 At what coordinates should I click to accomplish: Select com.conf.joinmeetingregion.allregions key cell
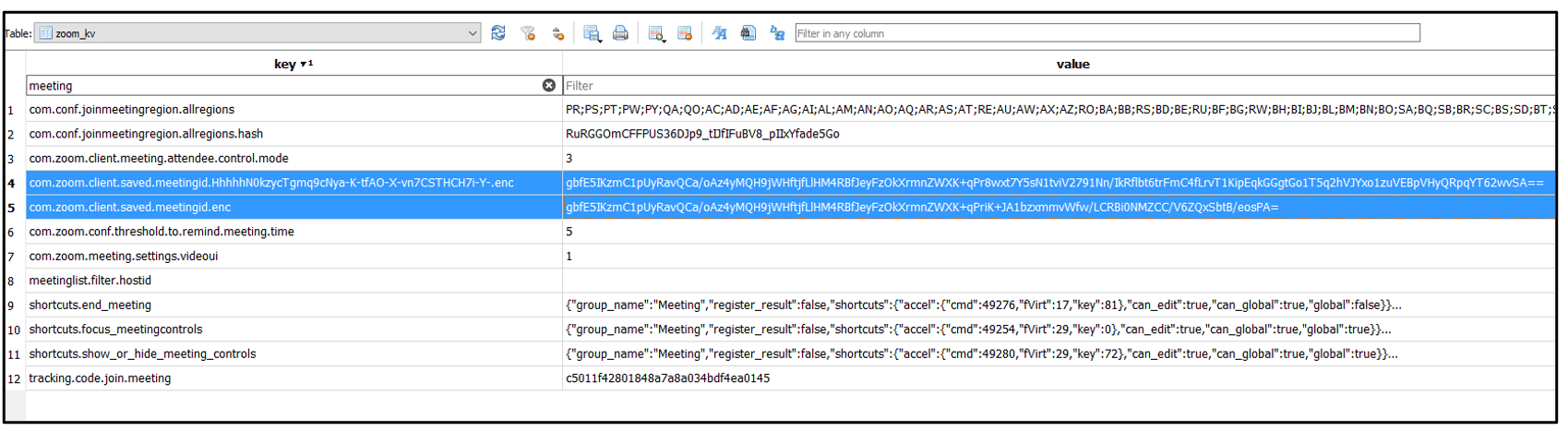[x=293, y=110]
